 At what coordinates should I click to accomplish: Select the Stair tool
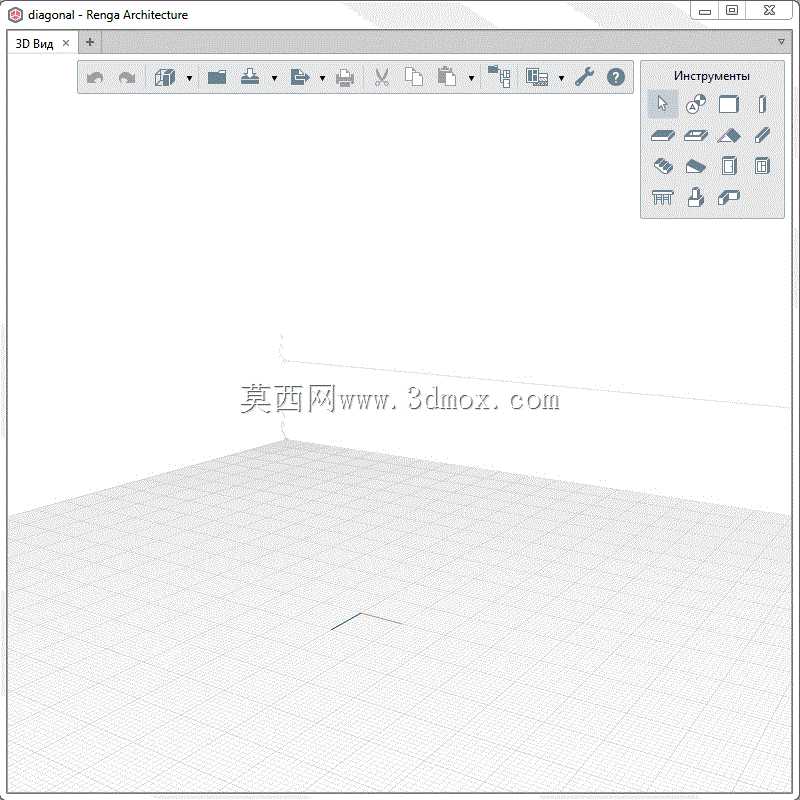(663, 166)
